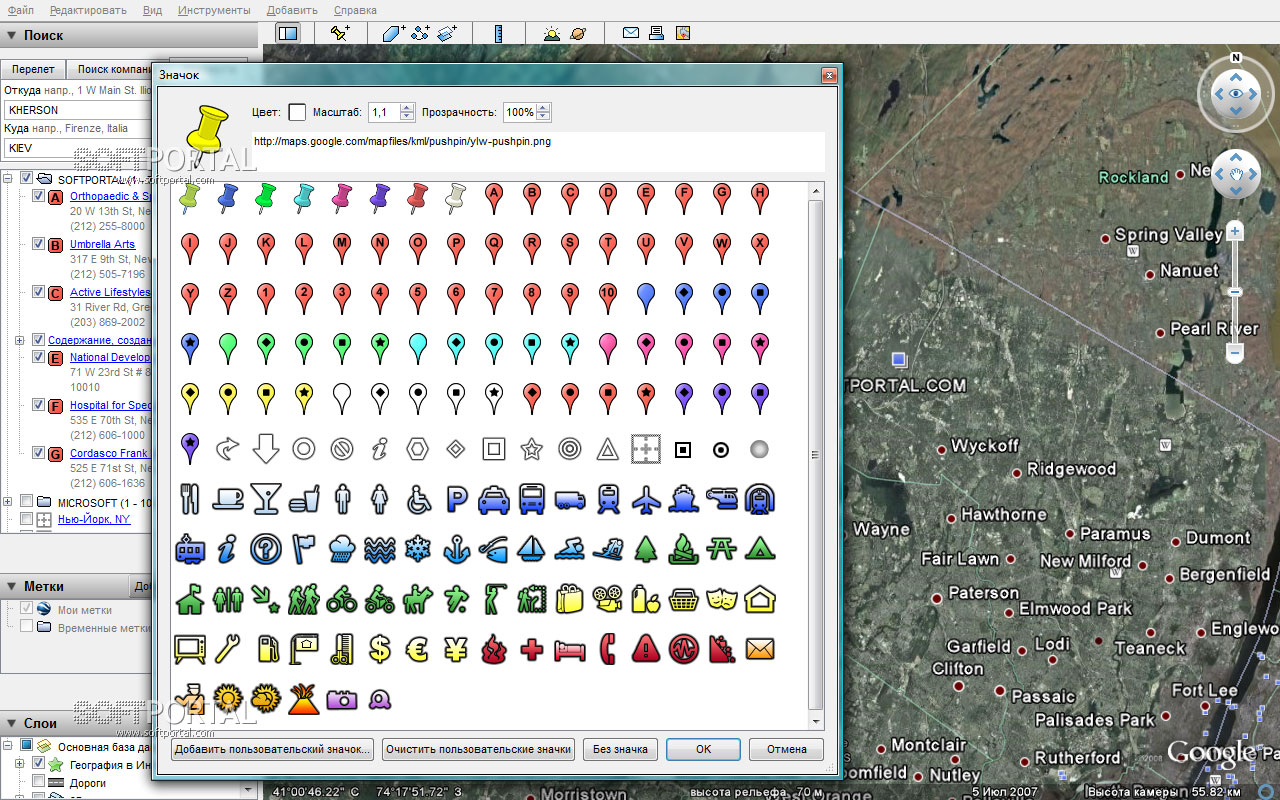Uncheck the Hospital for Spec result checkbox
This screenshot has width=1280, height=800.
pyautogui.click(x=39, y=405)
